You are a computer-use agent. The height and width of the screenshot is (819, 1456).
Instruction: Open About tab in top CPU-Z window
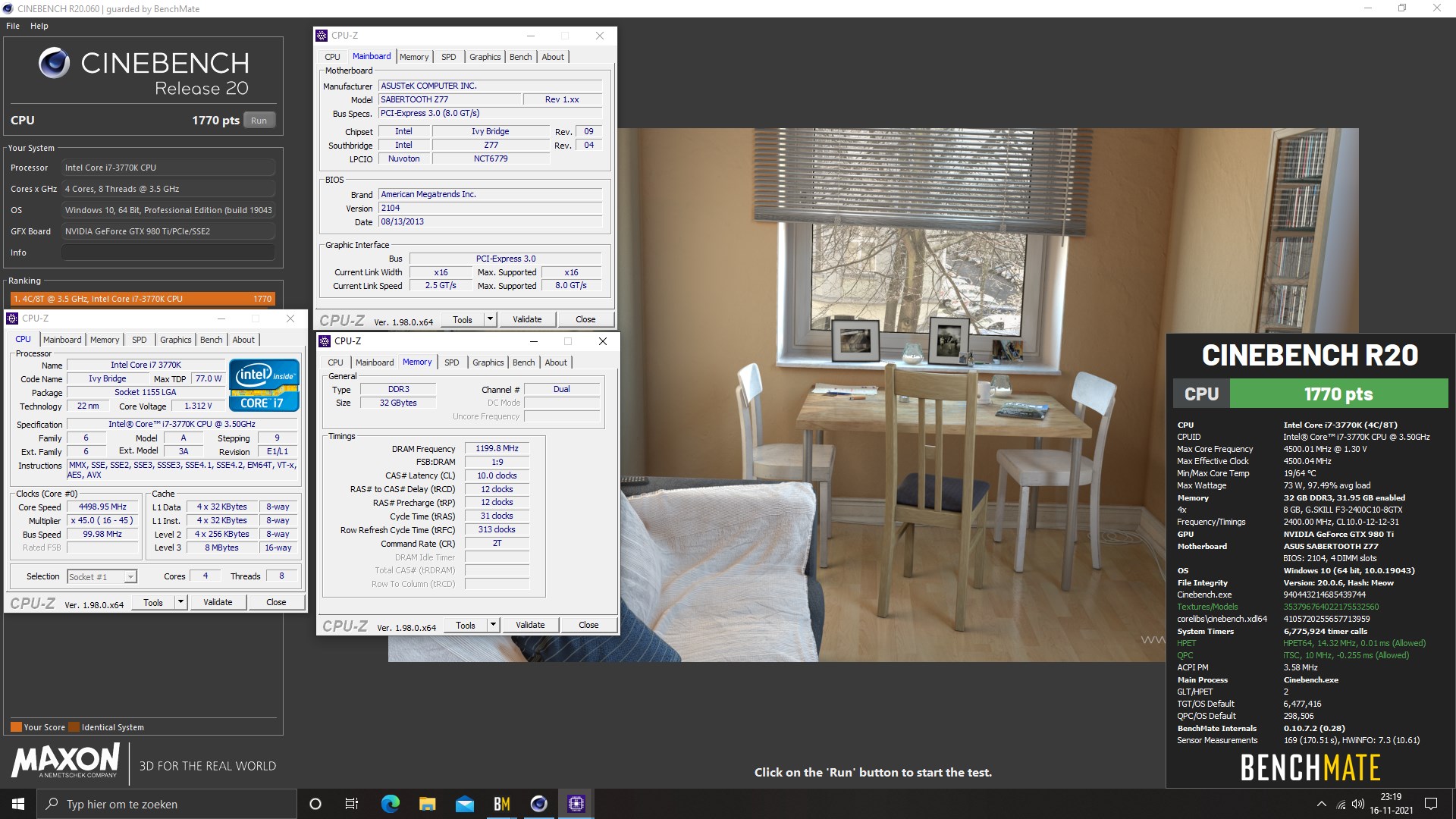(x=553, y=57)
